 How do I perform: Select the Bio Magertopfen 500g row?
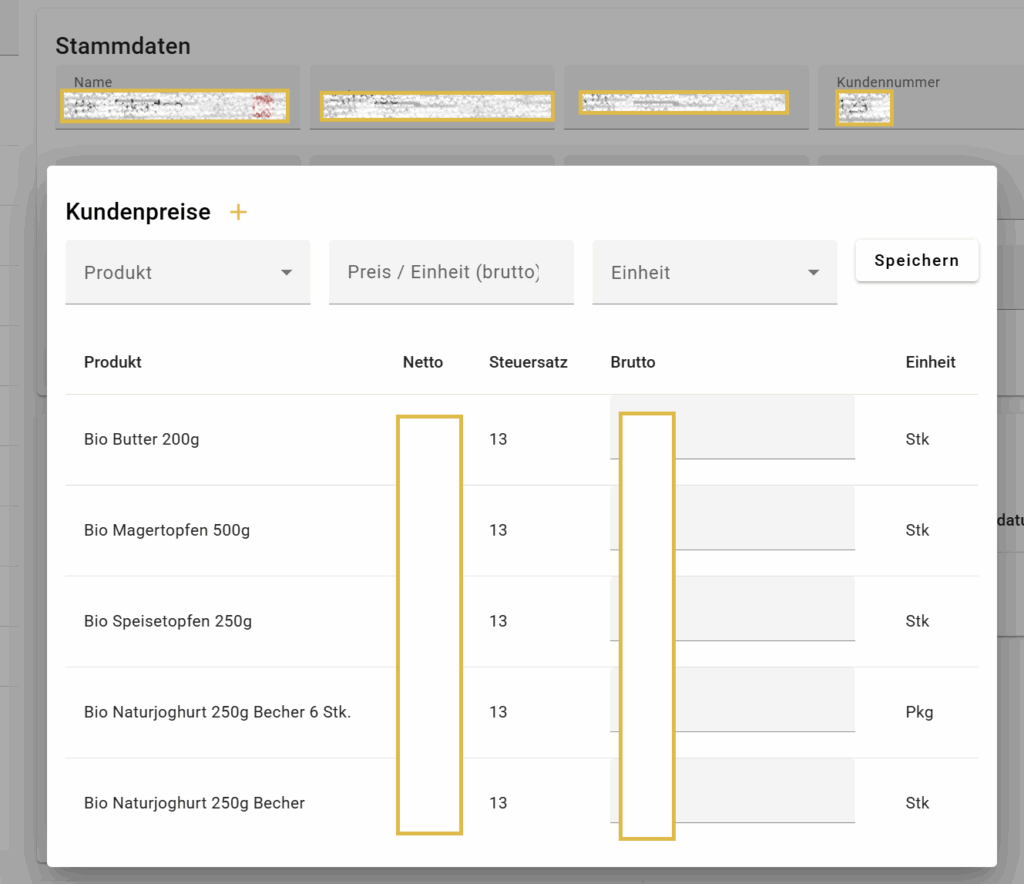click(x=167, y=530)
